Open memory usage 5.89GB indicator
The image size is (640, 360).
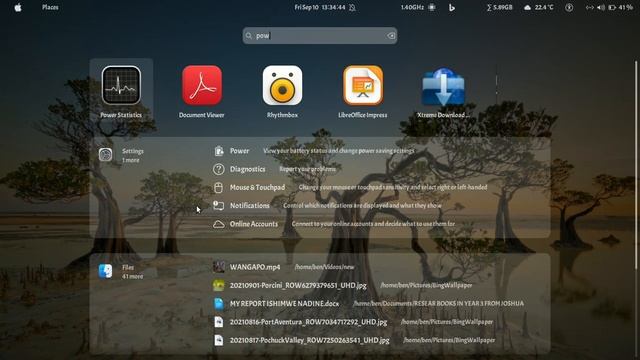coord(499,7)
